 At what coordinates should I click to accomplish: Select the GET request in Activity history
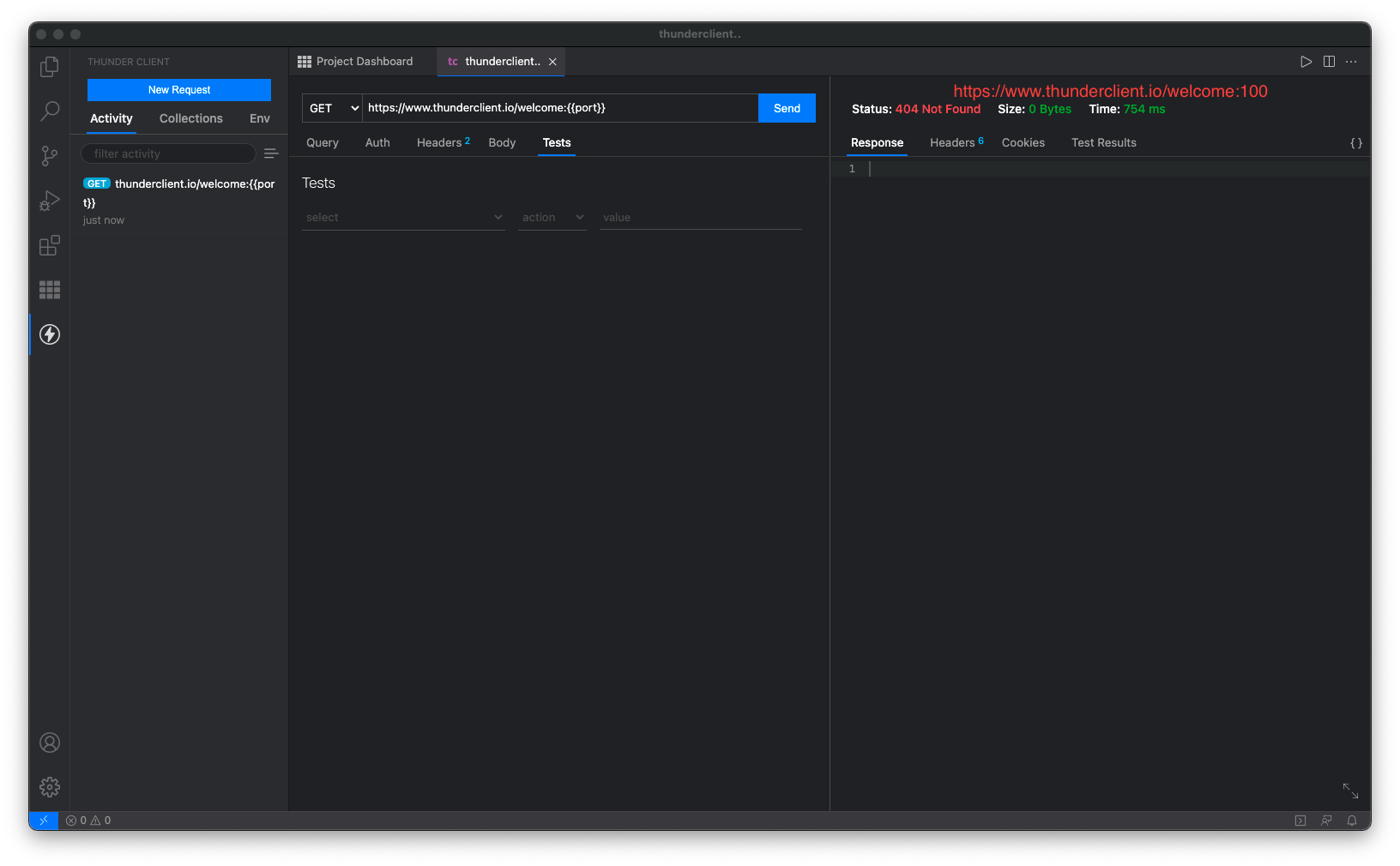tap(178, 193)
